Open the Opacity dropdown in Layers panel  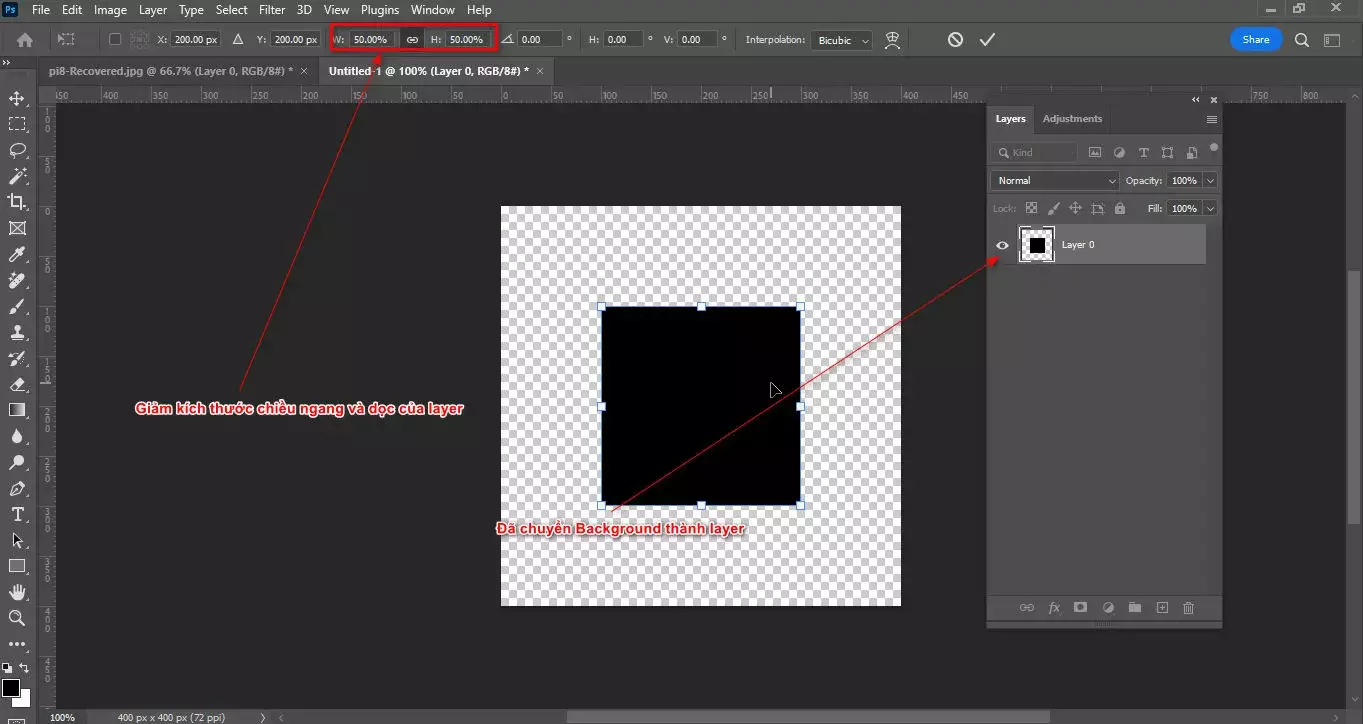coord(1210,180)
